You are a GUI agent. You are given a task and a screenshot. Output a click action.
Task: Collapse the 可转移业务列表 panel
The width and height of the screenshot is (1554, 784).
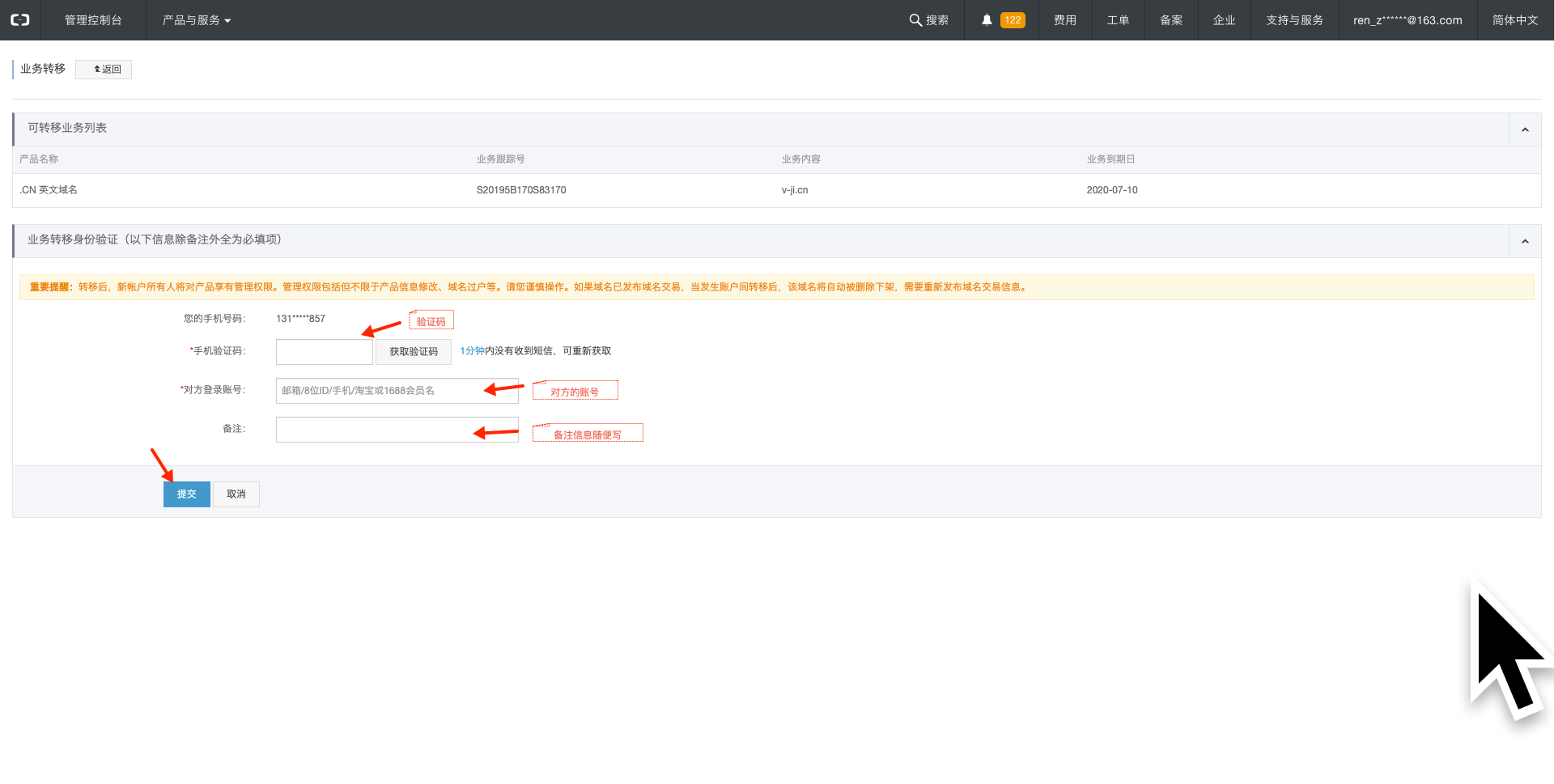click(x=1525, y=129)
